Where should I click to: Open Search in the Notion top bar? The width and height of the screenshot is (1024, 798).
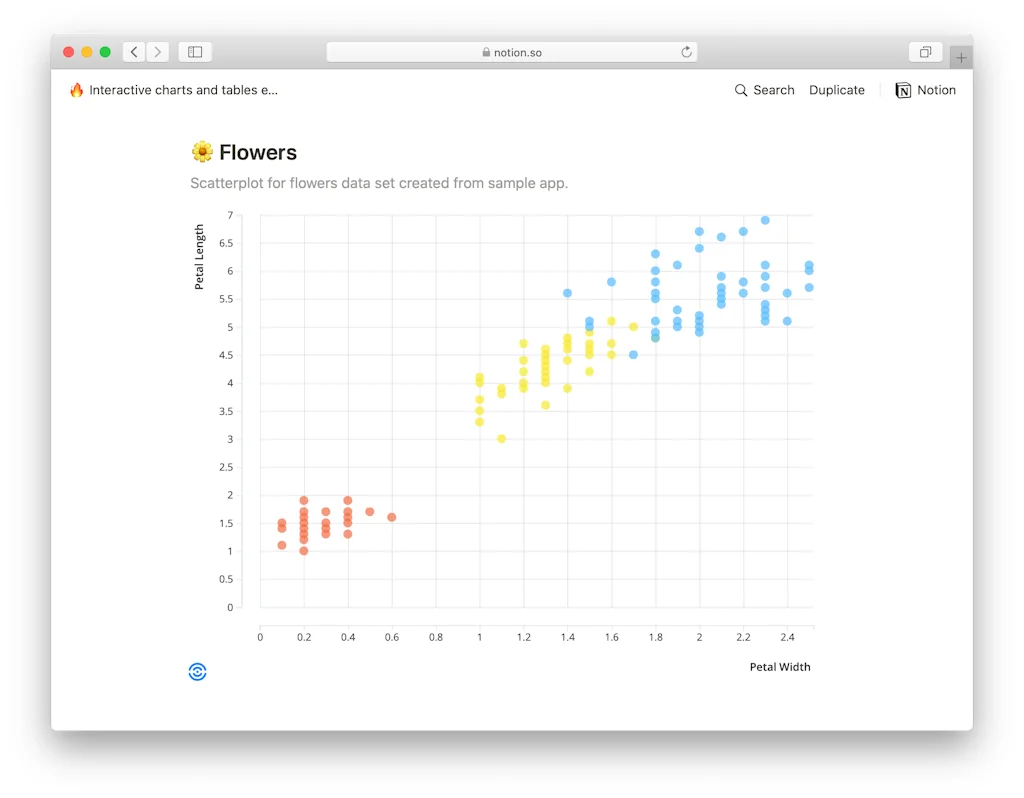pos(764,90)
